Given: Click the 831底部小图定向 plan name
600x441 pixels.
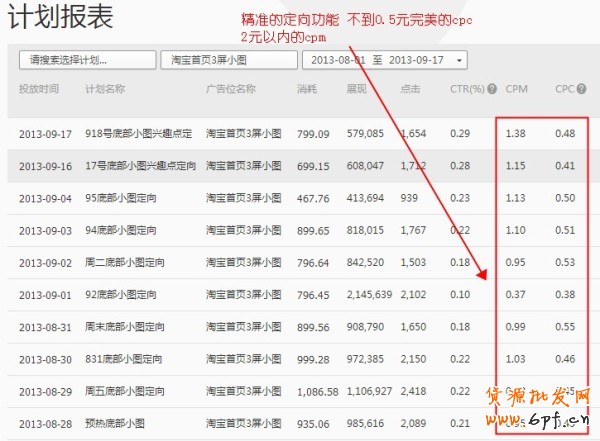Looking at the screenshot, I should coord(124,360).
